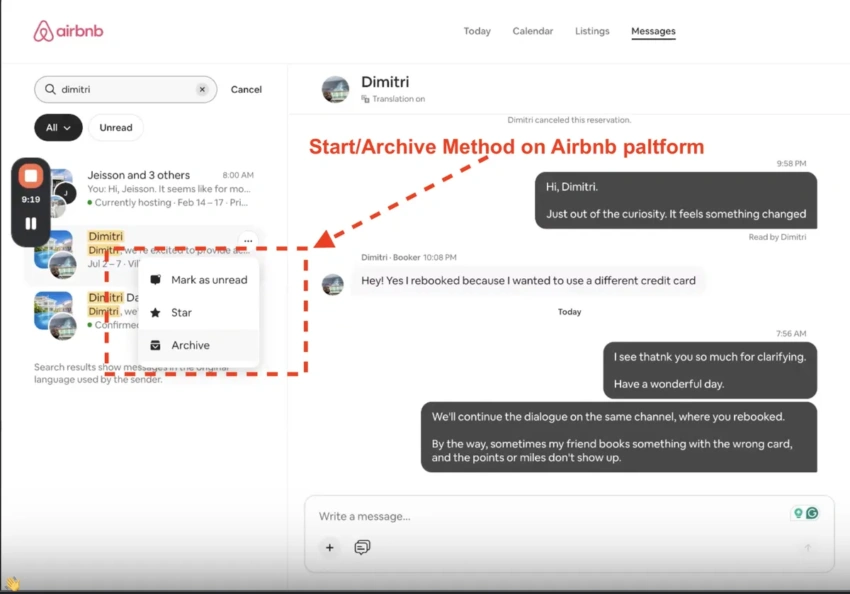Click Cancel next to the search box
This screenshot has height=594, width=850.
tap(246, 89)
